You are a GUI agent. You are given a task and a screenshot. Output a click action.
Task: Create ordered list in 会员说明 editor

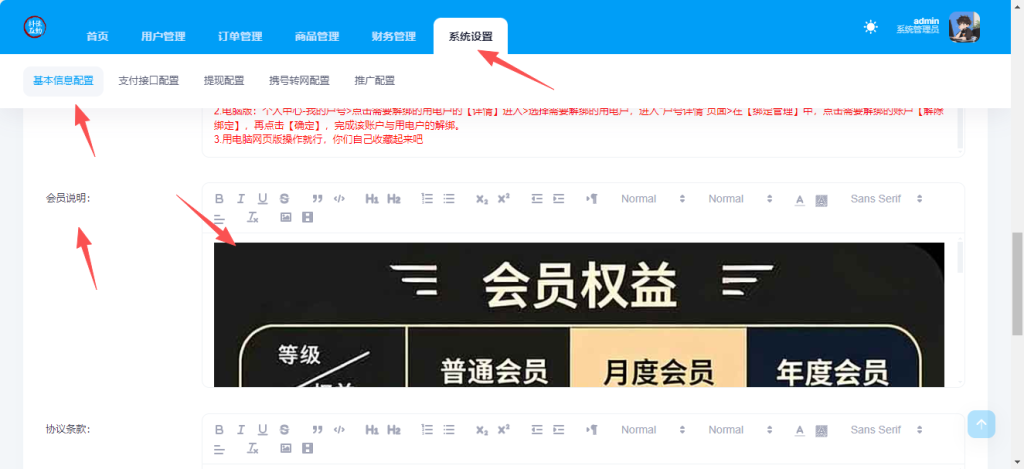pos(427,199)
